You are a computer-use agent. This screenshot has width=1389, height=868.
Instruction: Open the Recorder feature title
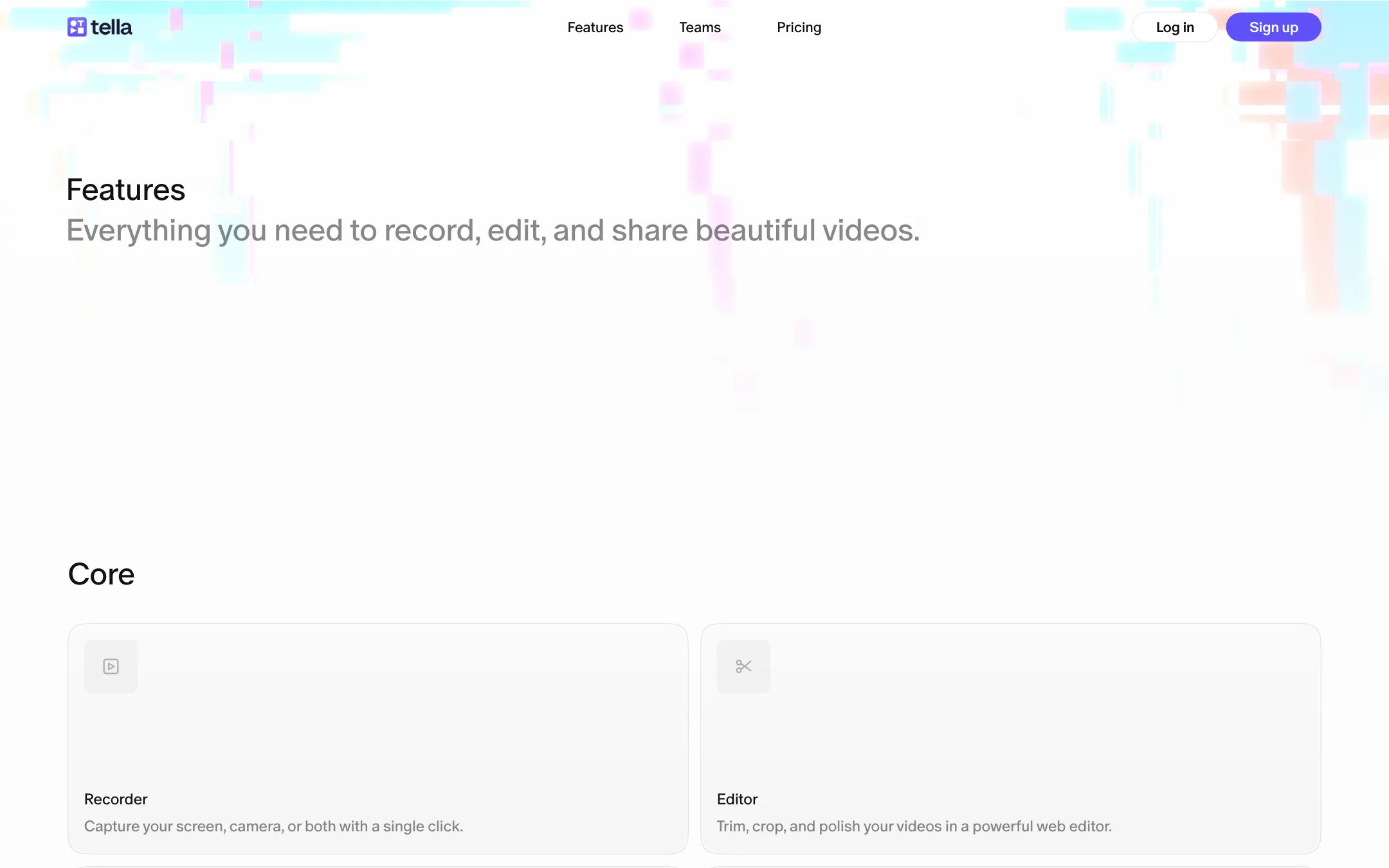(x=116, y=799)
